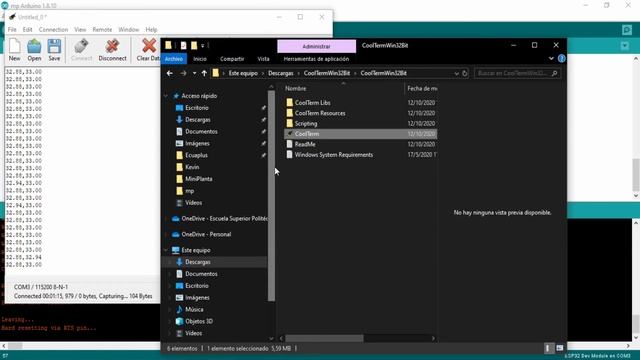Click Properties icon in Explorer title bar
The width and height of the screenshot is (640, 360).
(x=183, y=45)
